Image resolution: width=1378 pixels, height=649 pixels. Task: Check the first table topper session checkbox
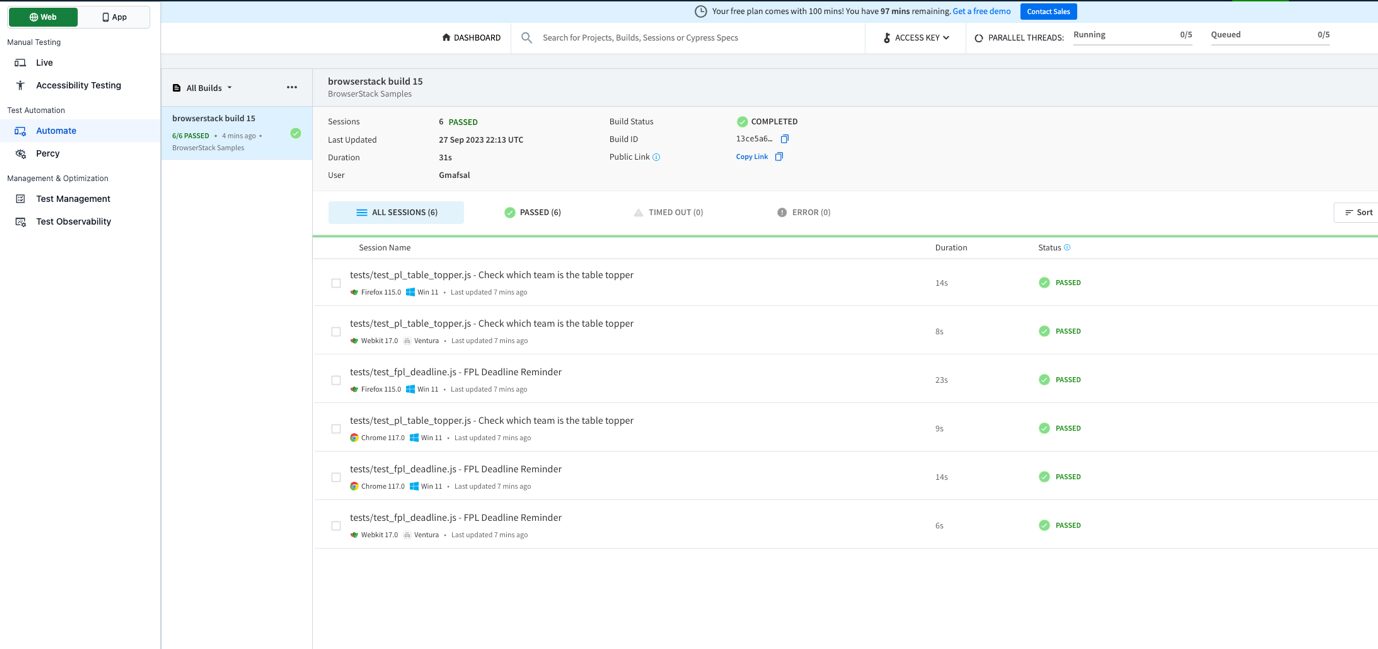[x=336, y=282]
